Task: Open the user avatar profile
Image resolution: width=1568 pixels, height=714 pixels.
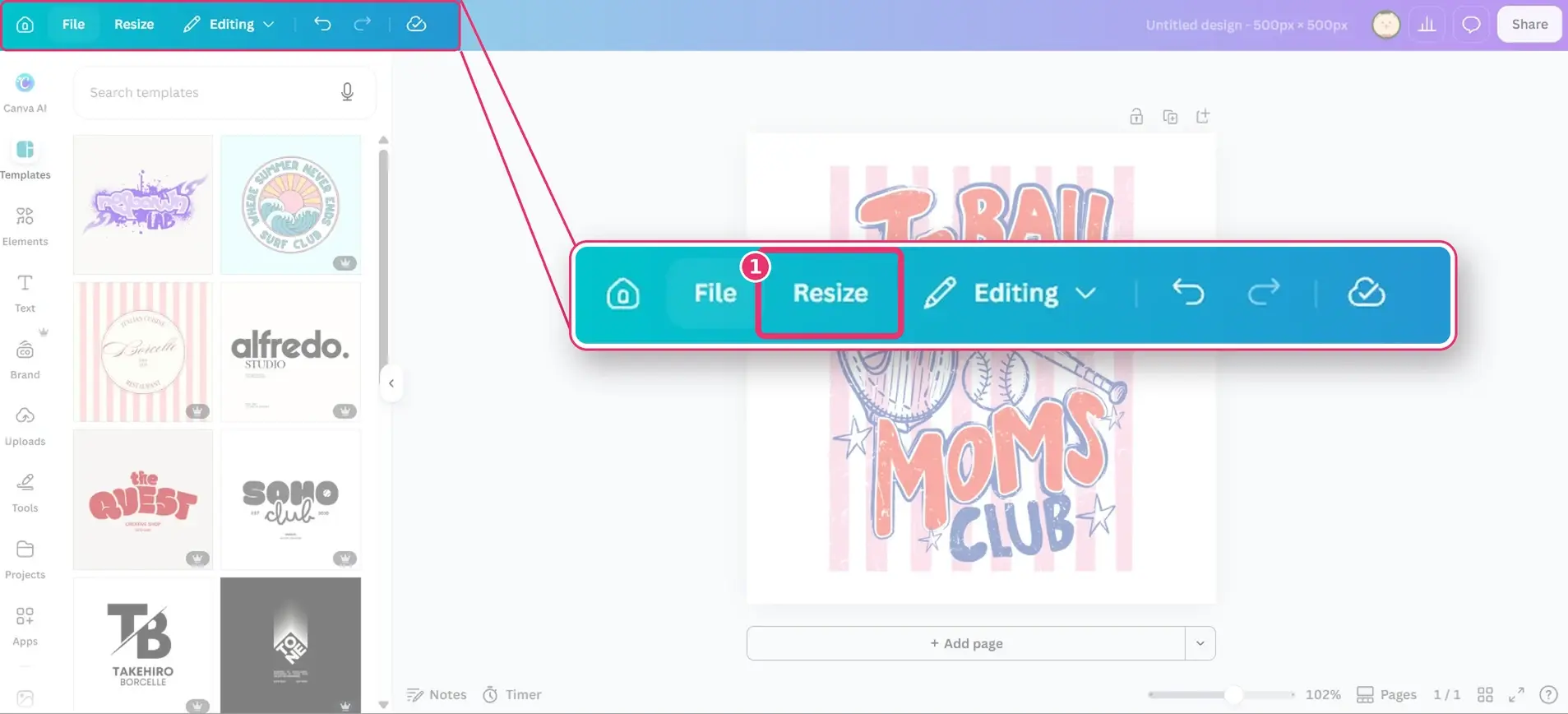Action: point(1386,25)
